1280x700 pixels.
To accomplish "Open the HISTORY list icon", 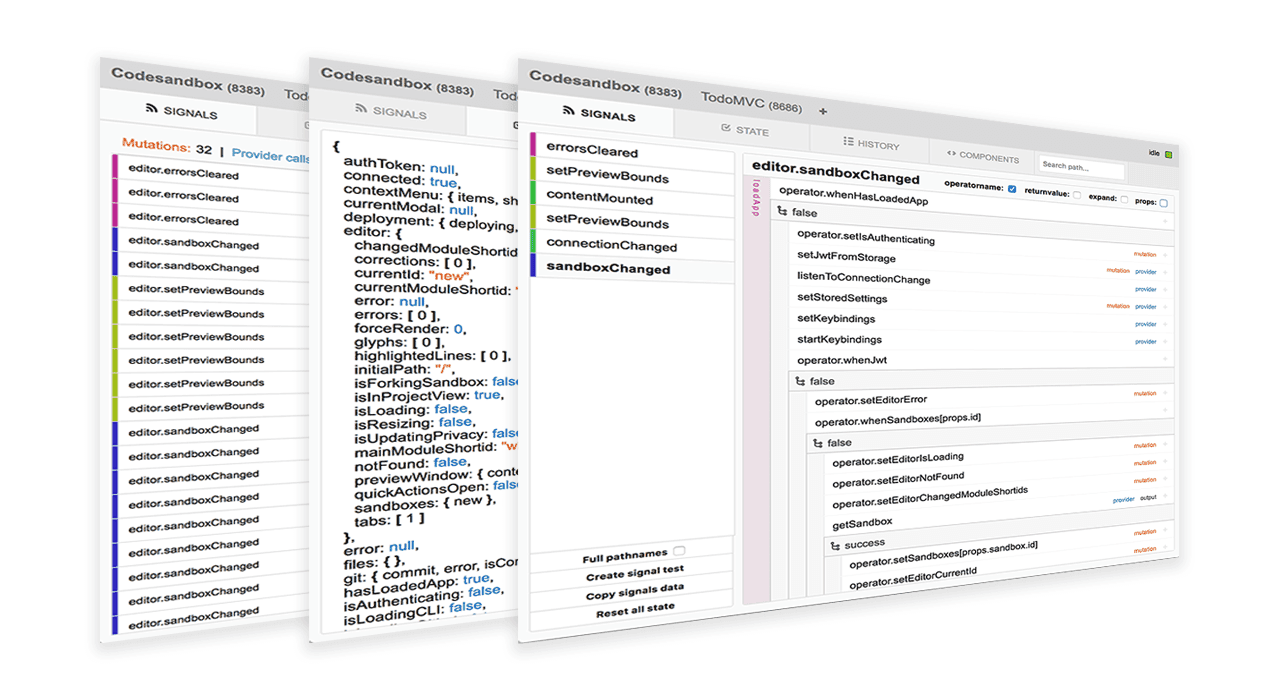I will [x=847, y=143].
